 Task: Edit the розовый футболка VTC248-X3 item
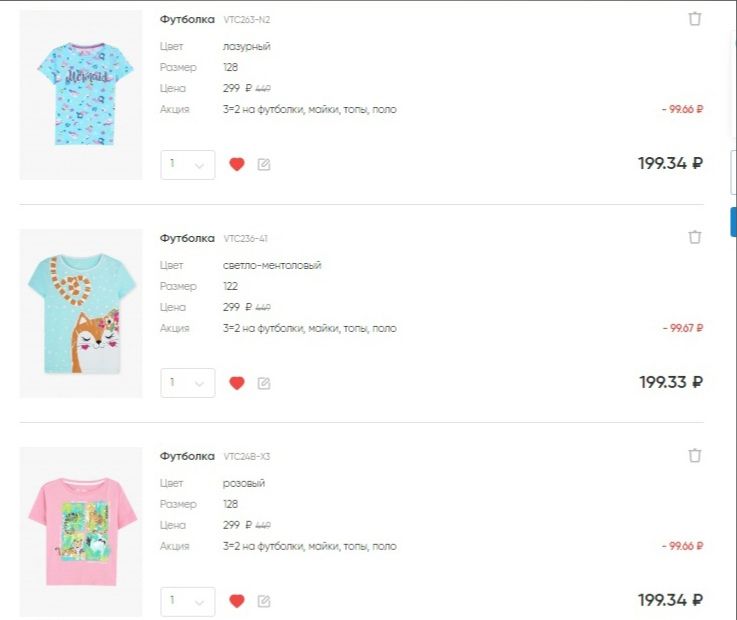tap(264, 601)
